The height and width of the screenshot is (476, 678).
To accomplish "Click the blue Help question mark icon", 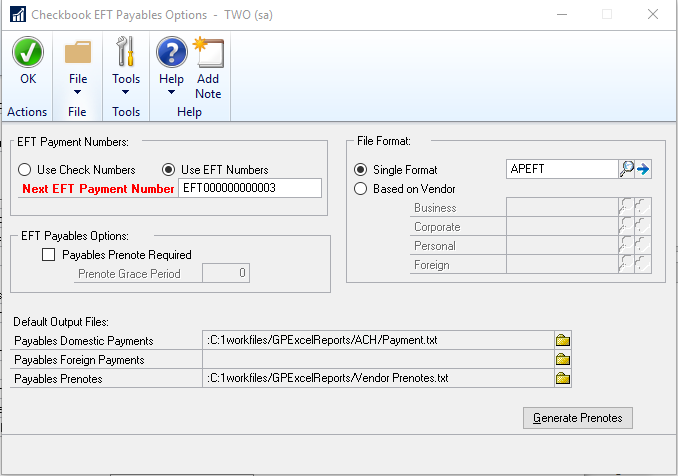I will click(172, 52).
